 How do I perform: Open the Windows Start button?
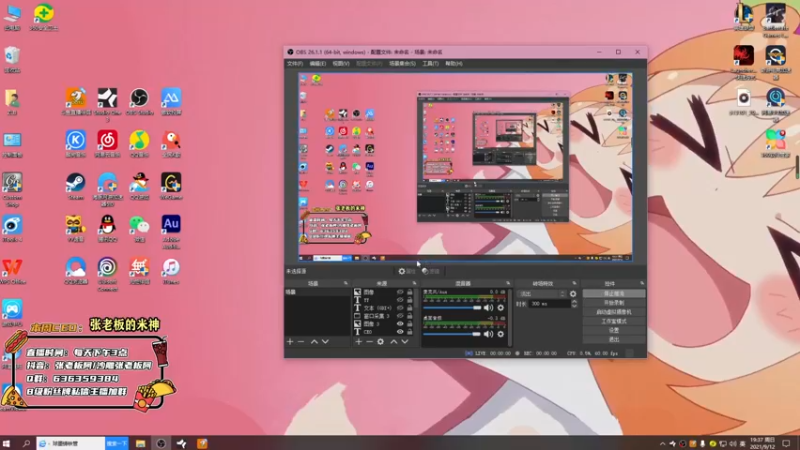tap(7, 444)
